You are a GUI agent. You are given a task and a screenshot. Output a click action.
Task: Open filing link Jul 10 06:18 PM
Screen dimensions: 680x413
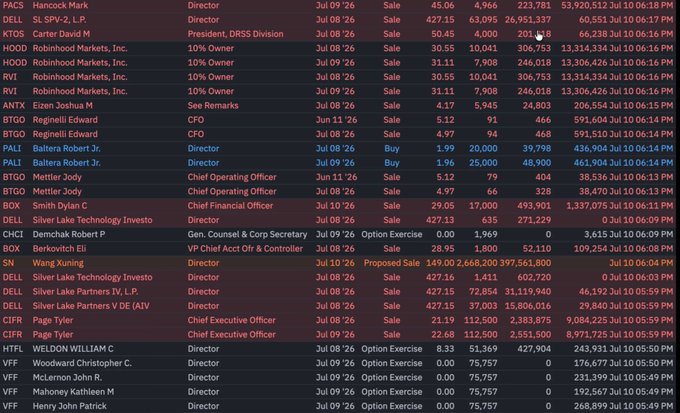pos(641,5)
